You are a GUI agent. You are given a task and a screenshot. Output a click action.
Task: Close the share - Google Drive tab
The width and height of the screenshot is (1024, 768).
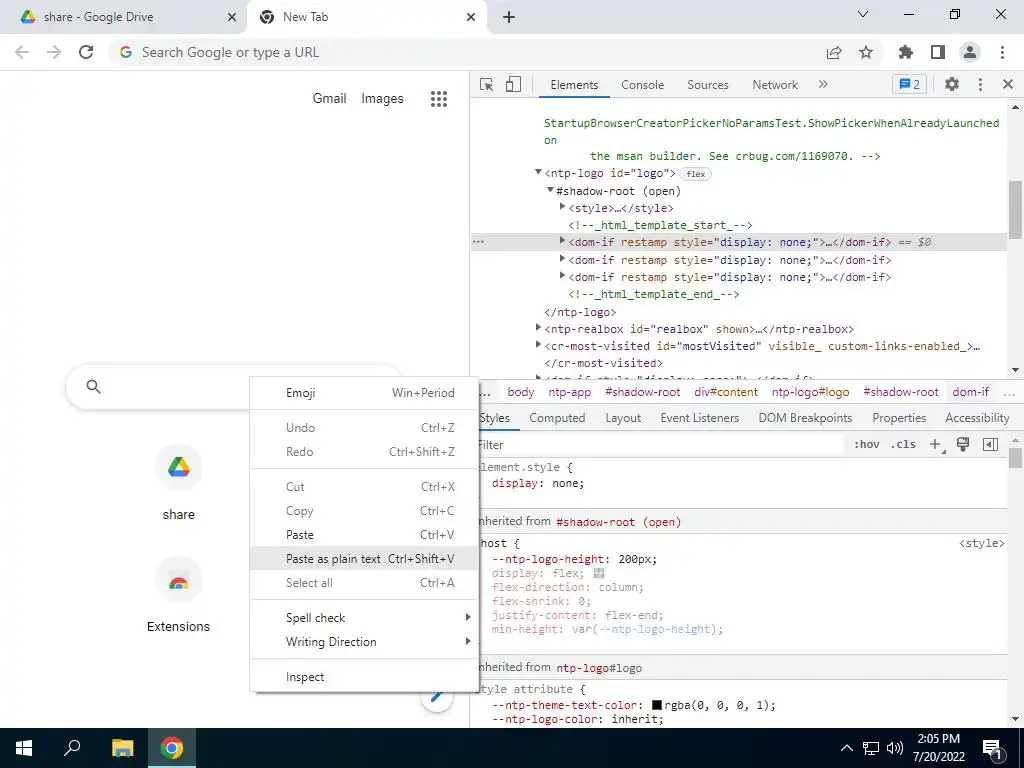point(232,17)
